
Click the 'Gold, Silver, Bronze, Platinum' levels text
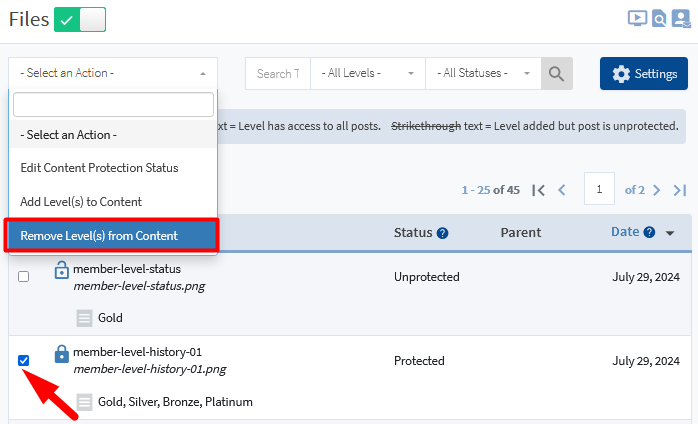coord(175,402)
